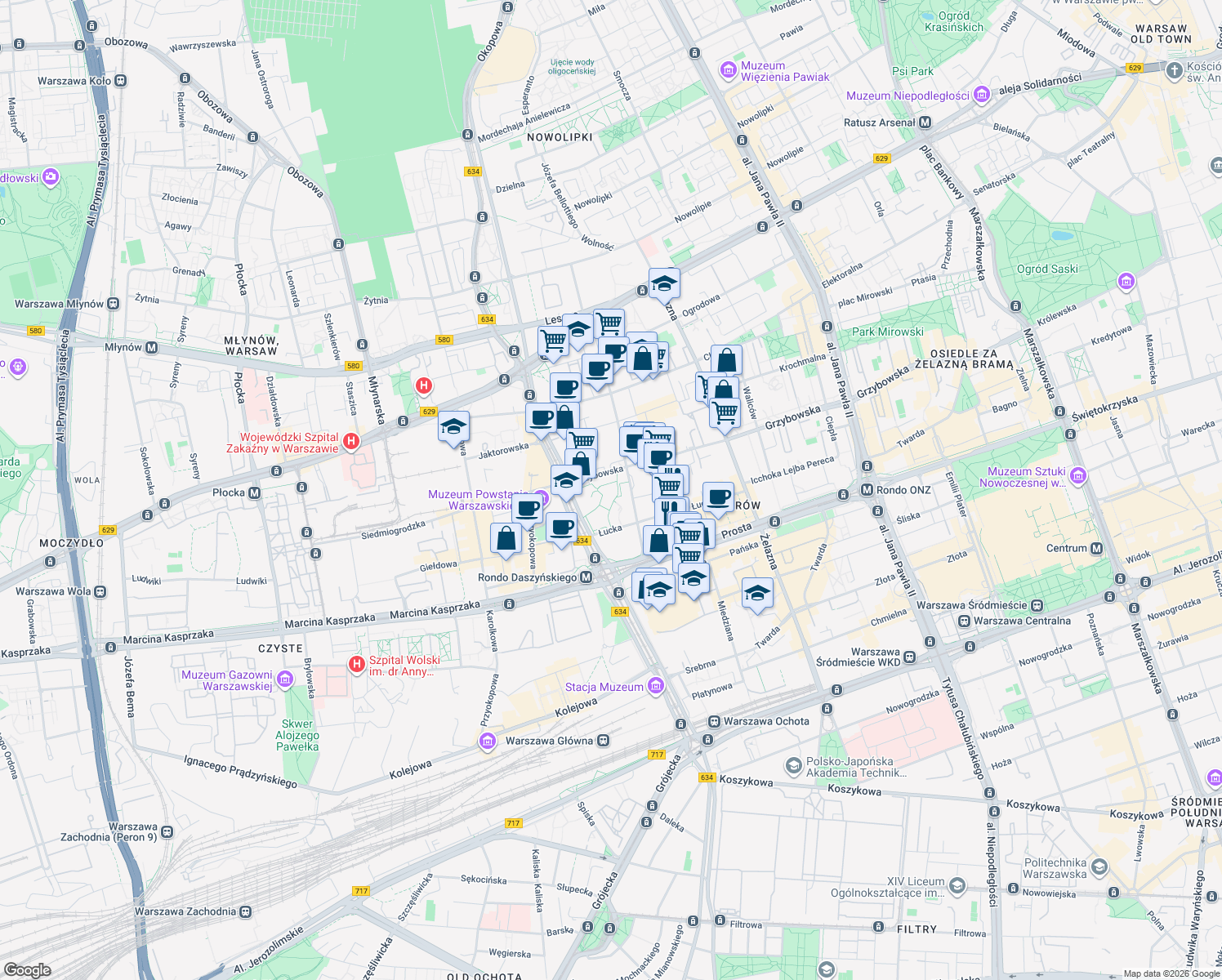Open the graduation cap icon near Wojewódzki Szpital Zakaźny

click(x=453, y=425)
